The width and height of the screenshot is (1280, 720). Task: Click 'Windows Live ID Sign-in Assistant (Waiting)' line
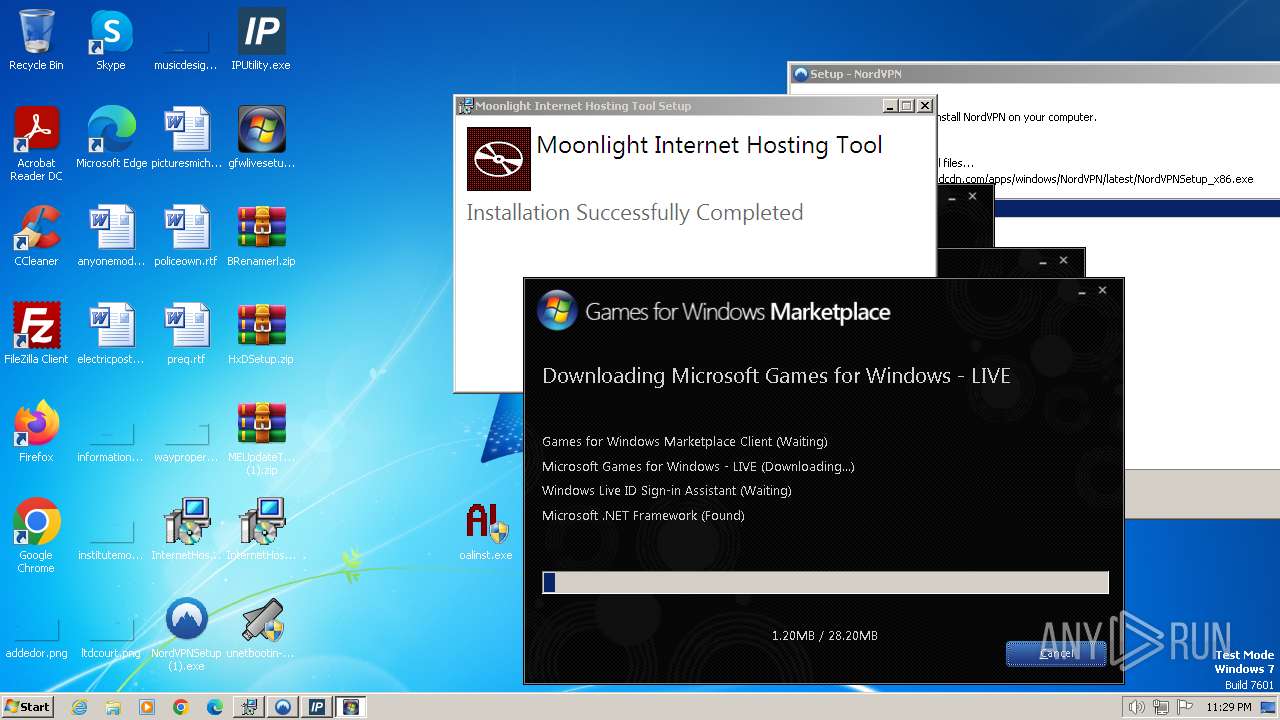coord(667,491)
